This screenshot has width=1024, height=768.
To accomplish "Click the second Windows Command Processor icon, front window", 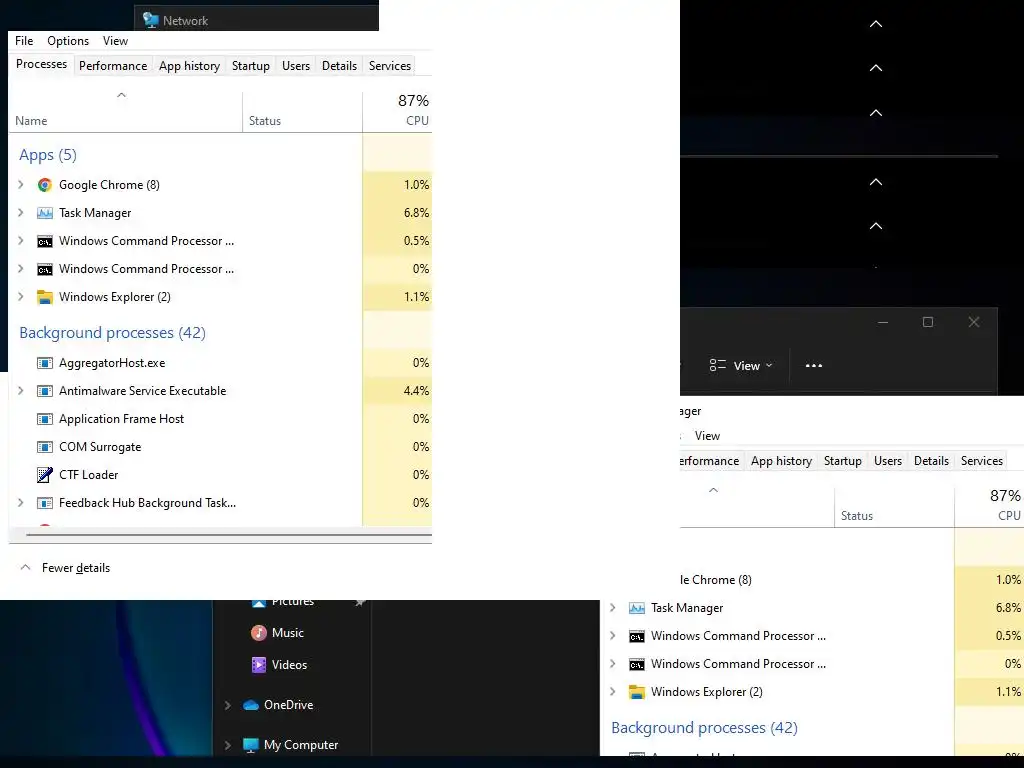I will click(x=44, y=269).
